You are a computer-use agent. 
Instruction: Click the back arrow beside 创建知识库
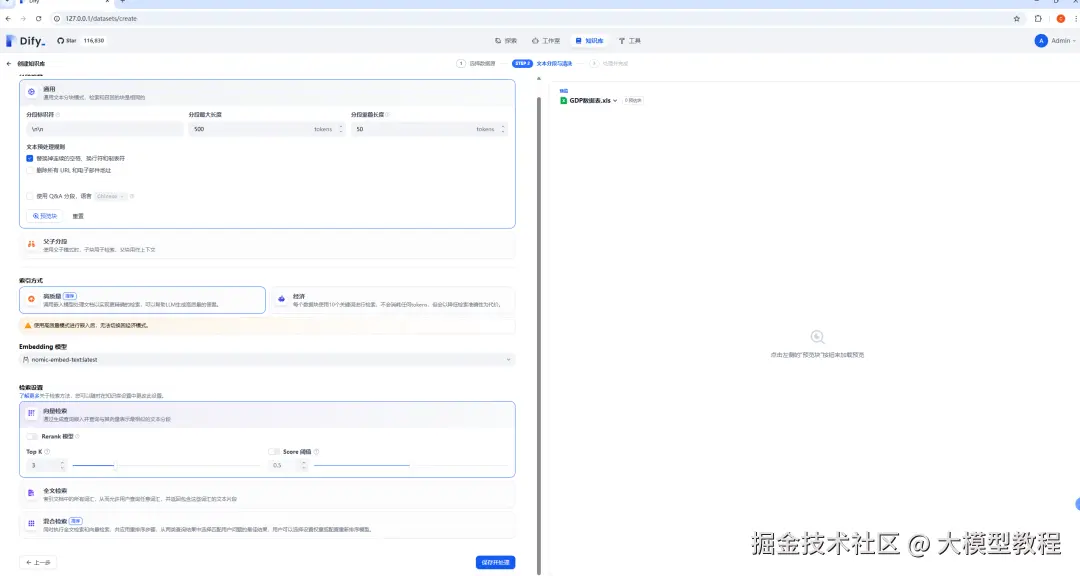pyautogui.click(x=9, y=63)
